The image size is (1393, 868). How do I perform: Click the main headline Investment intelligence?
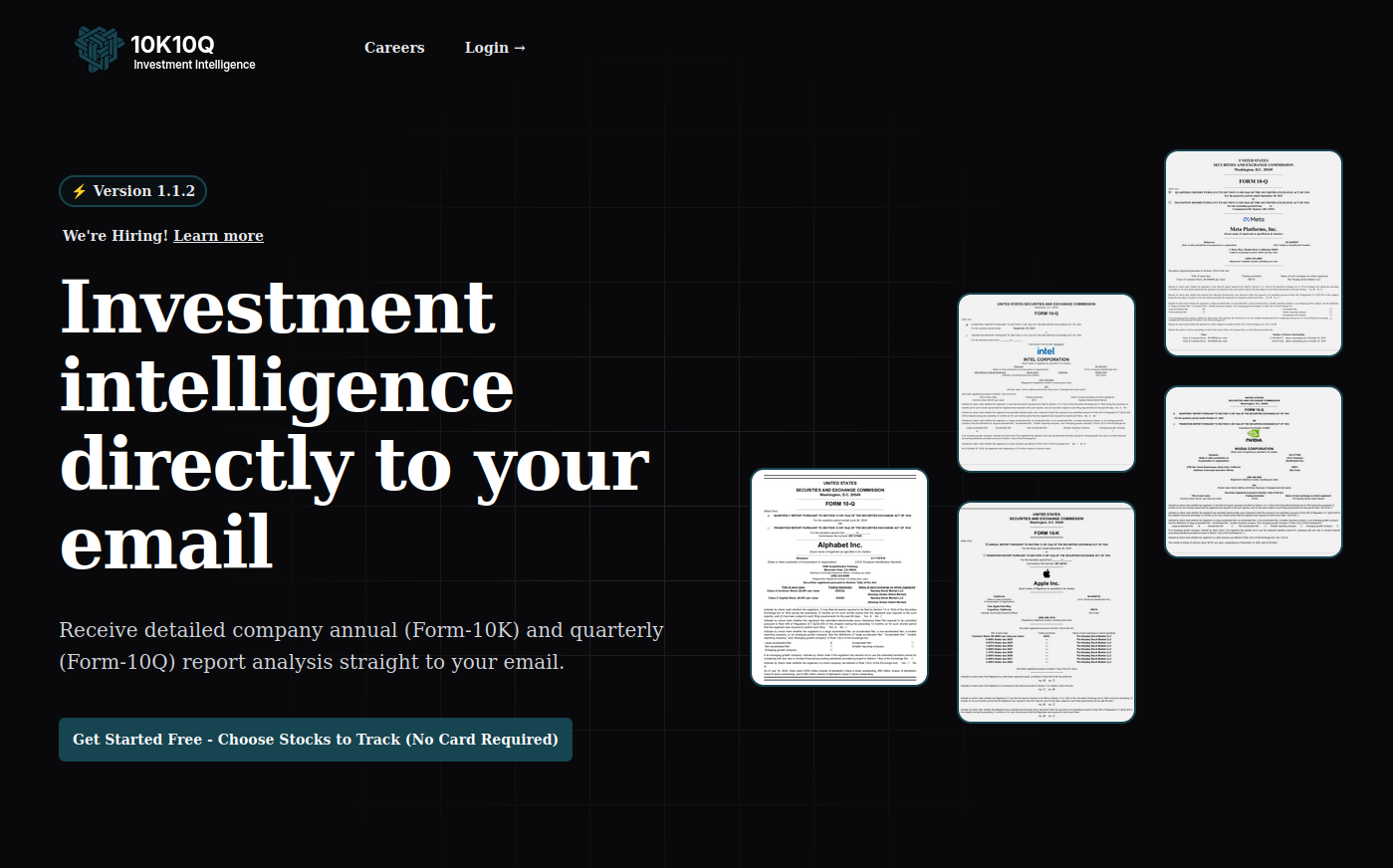click(x=354, y=423)
